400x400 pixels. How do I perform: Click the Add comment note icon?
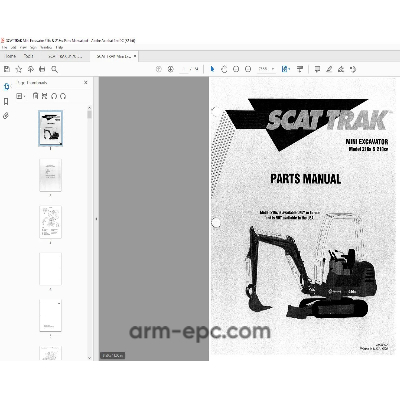click(317, 69)
